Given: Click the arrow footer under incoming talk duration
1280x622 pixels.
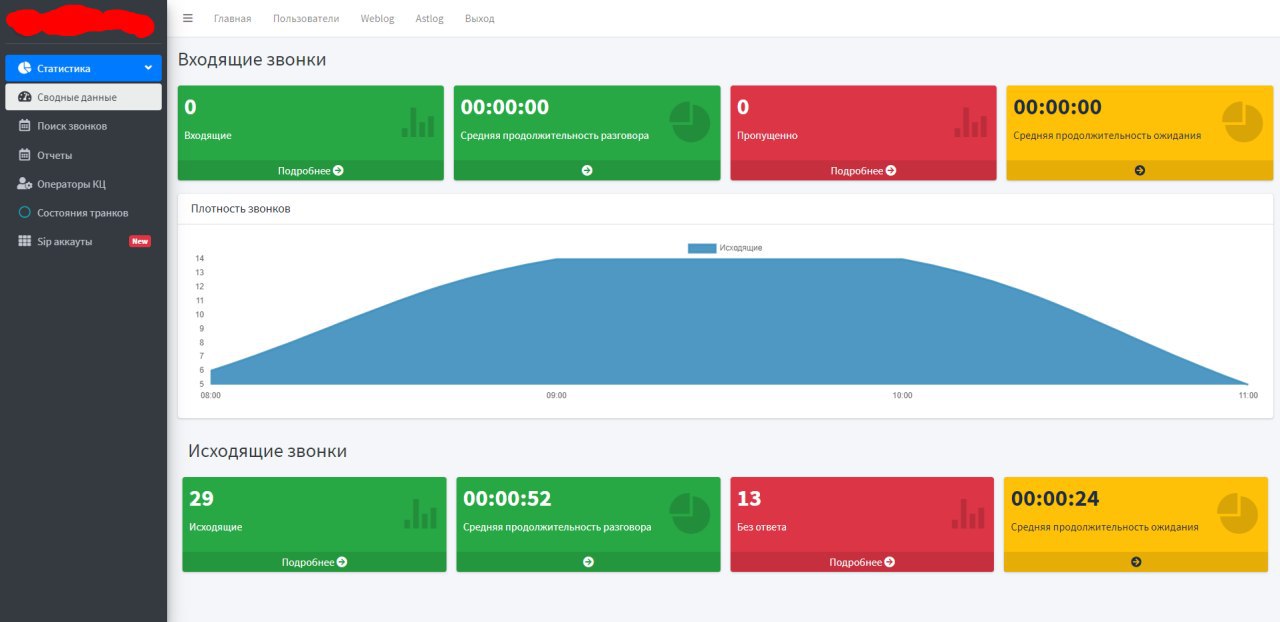Looking at the screenshot, I should 587,170.
